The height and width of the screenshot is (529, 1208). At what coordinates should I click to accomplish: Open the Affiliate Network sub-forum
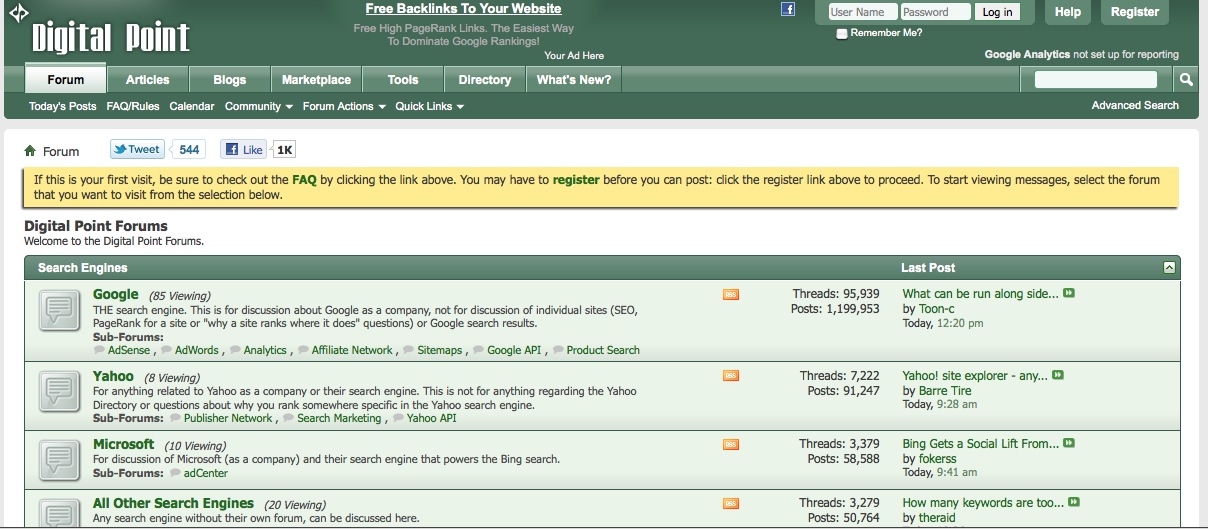point(352,350)
